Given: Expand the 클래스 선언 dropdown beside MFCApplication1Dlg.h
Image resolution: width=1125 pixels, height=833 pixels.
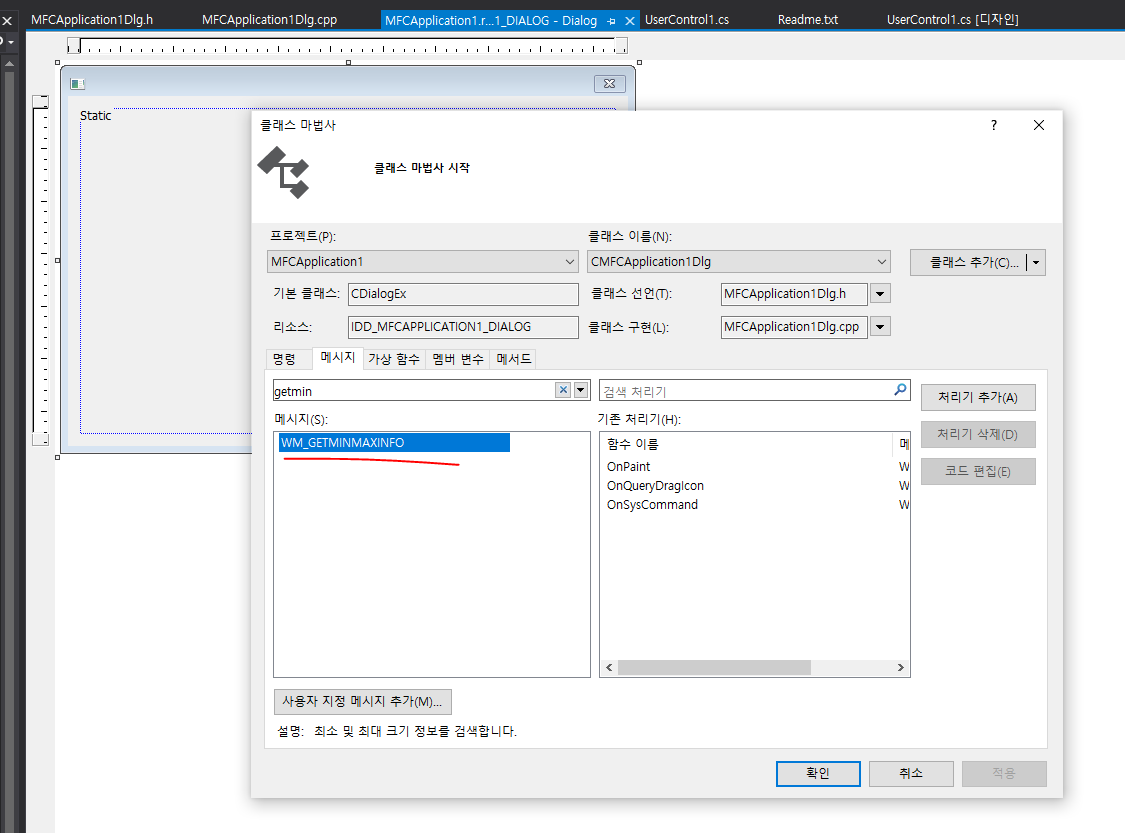Looking at the screenshot, I should (x=879, y=293).
